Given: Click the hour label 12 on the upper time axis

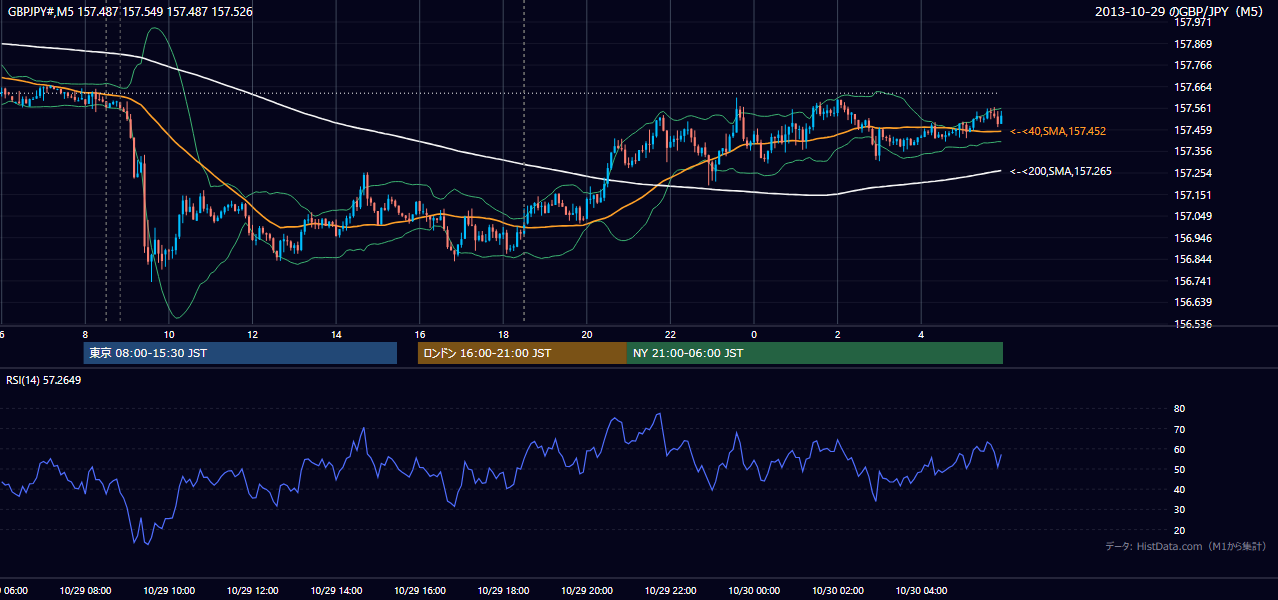Looking at the screenshot, I should pos(252,334).
